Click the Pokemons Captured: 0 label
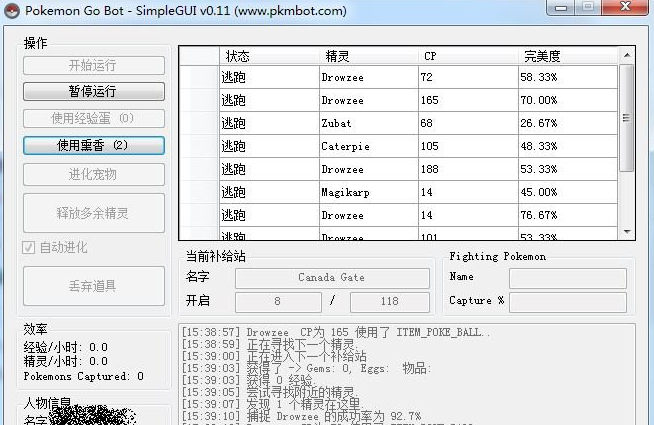The height and width of the screenshot is (425, 654). coord(84,376)
